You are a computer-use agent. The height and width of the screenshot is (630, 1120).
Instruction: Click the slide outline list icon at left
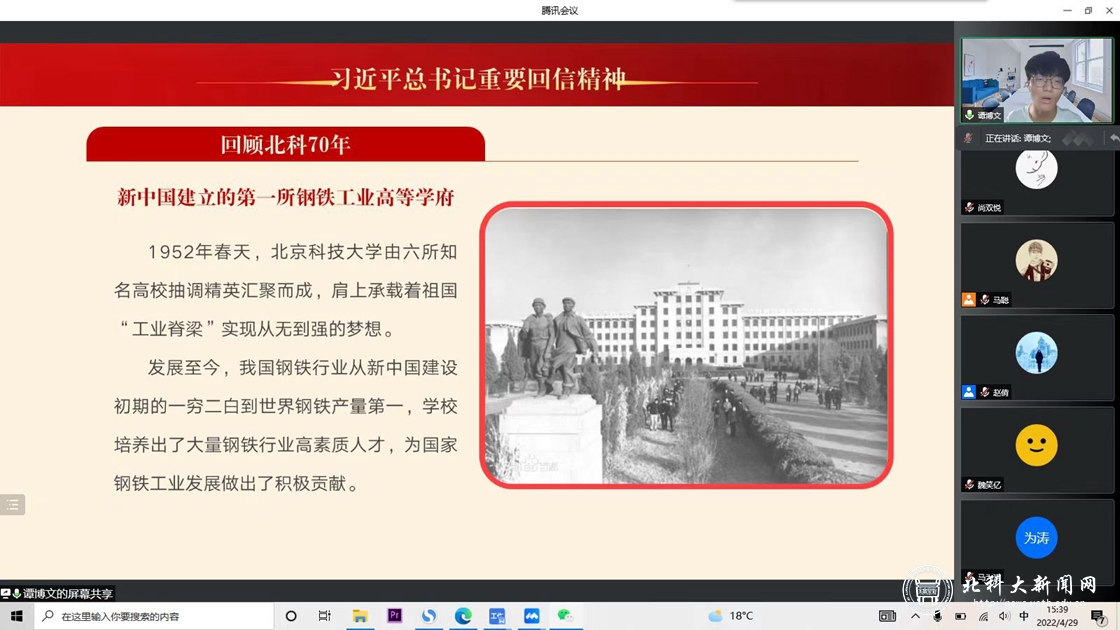click(12, 505)
